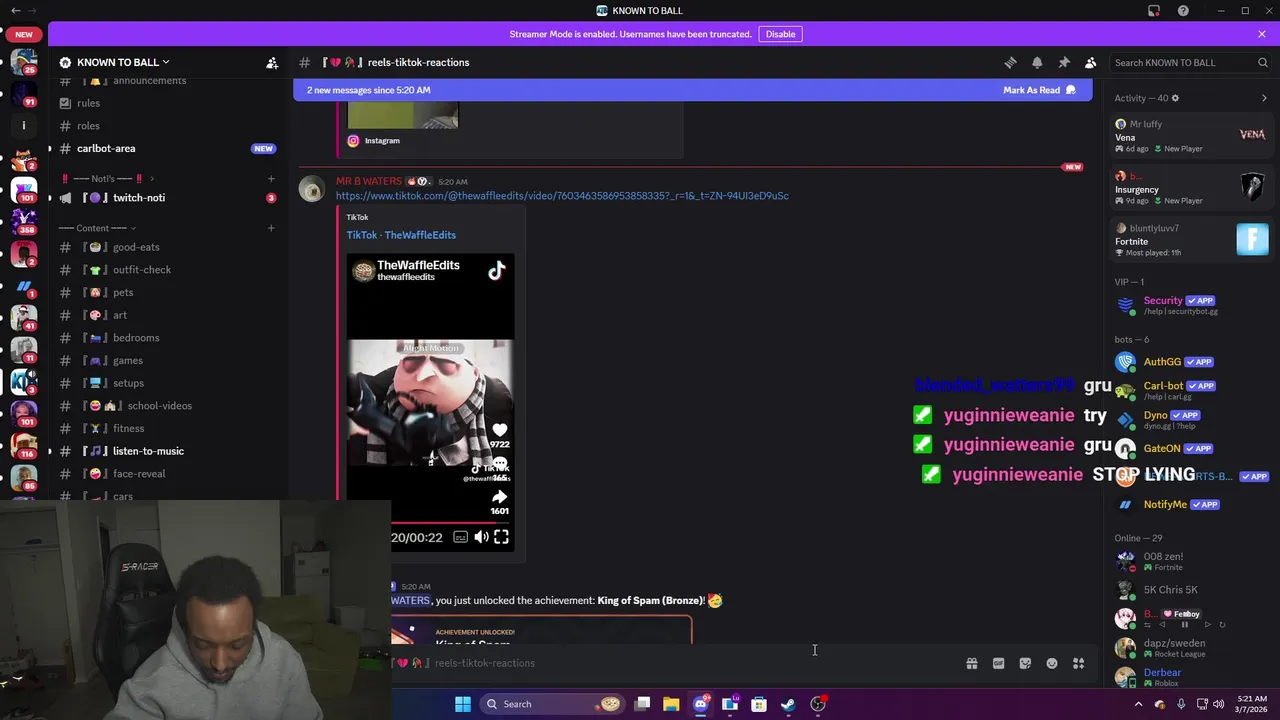Viewport: 1280px width, 720px height.
Task: Click the TikTok share arrow icon
Action: point(499,497)
